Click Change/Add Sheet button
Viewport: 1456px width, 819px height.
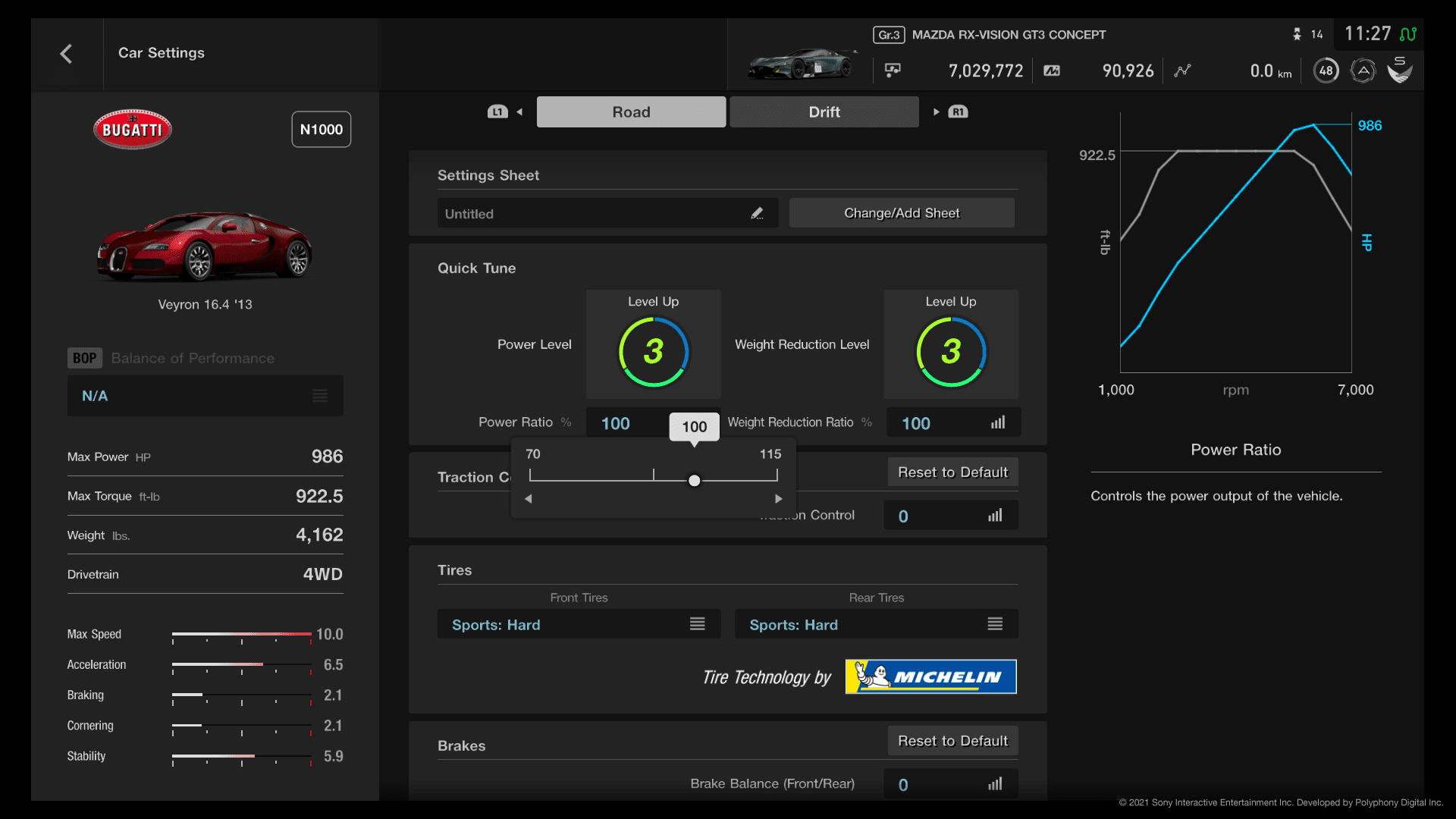coord(902,213)
